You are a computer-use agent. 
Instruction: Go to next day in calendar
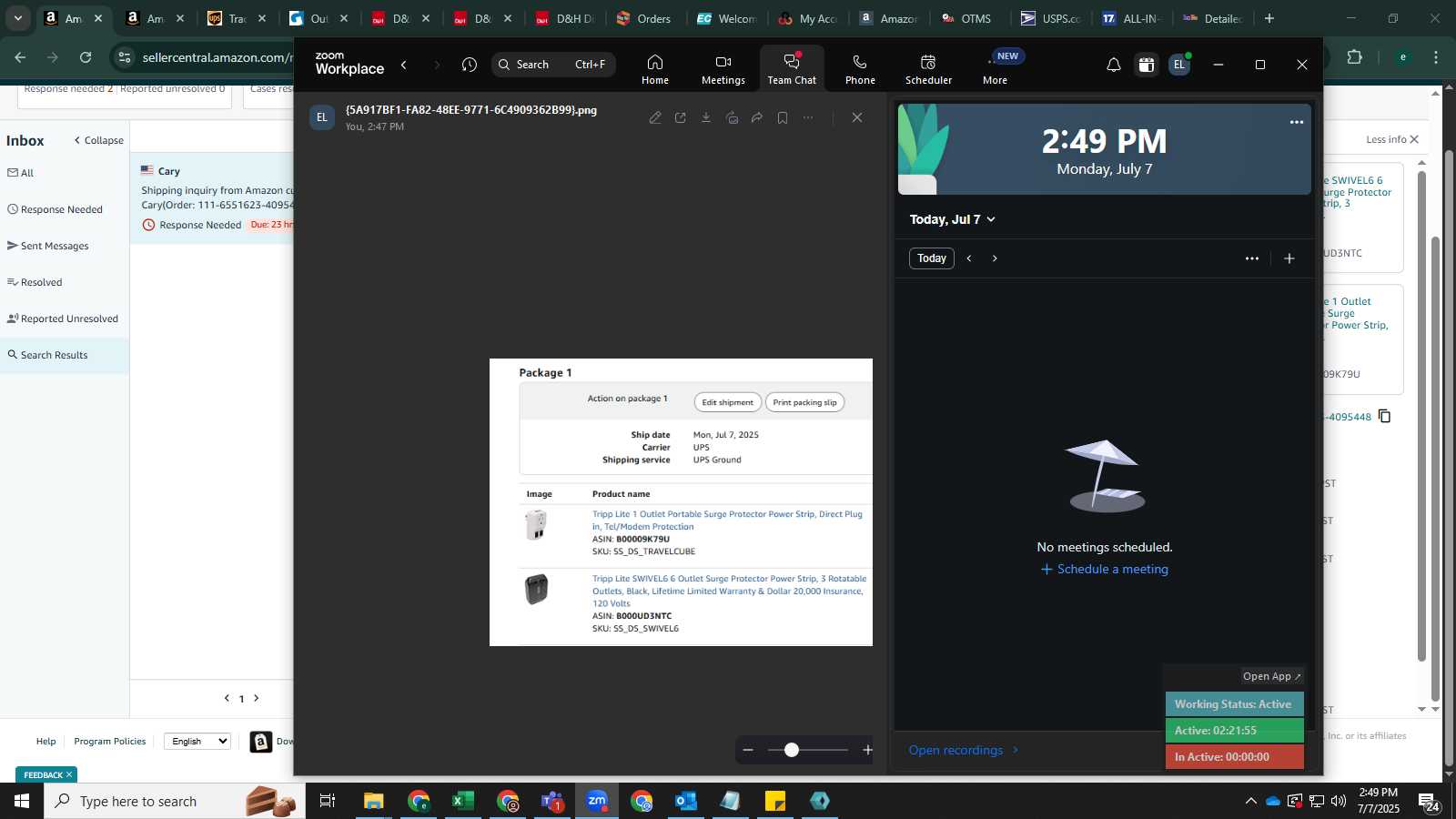coord(995,258)
